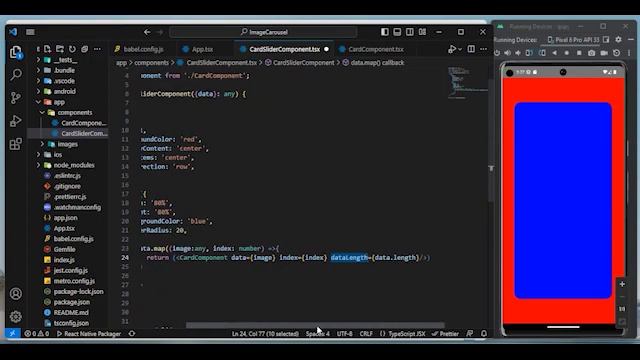Rotate the emulator device
640x360 pixels.
pos(529,53)
